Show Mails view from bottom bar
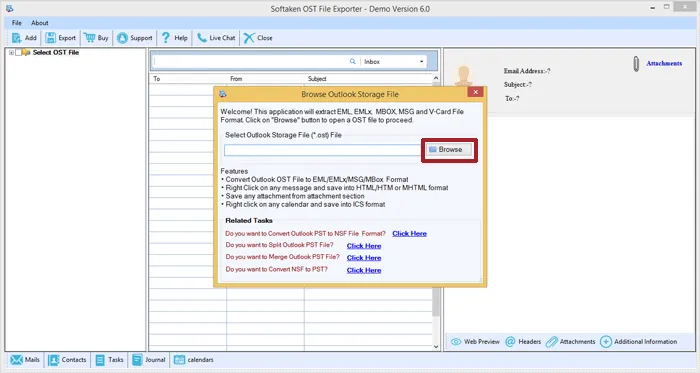This screenshot has width=700, height=373. tap(25, 360)
